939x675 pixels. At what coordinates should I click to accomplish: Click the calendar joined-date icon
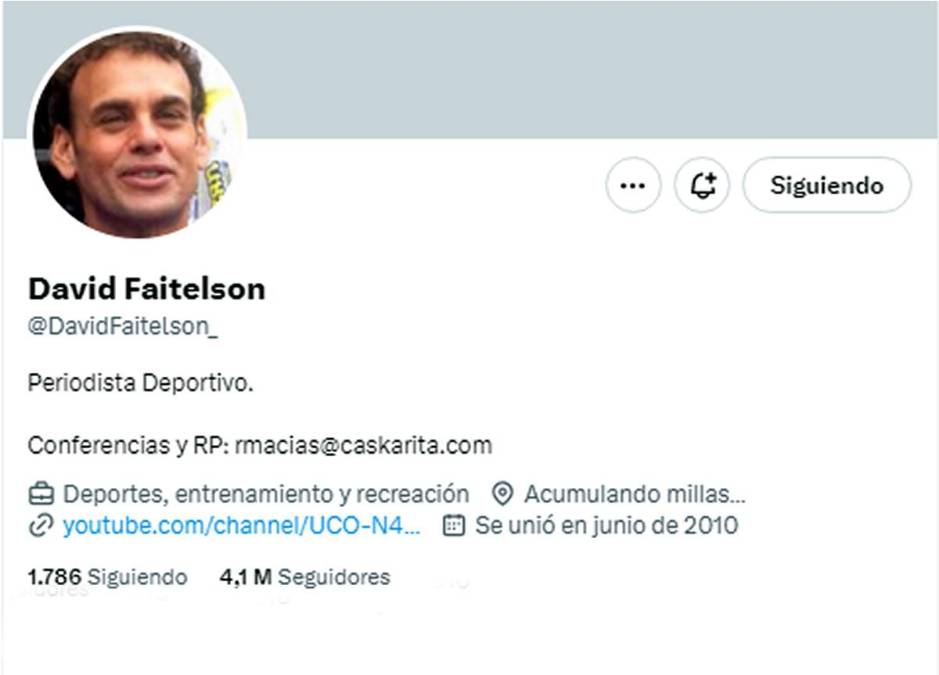[x=453, y=525]
